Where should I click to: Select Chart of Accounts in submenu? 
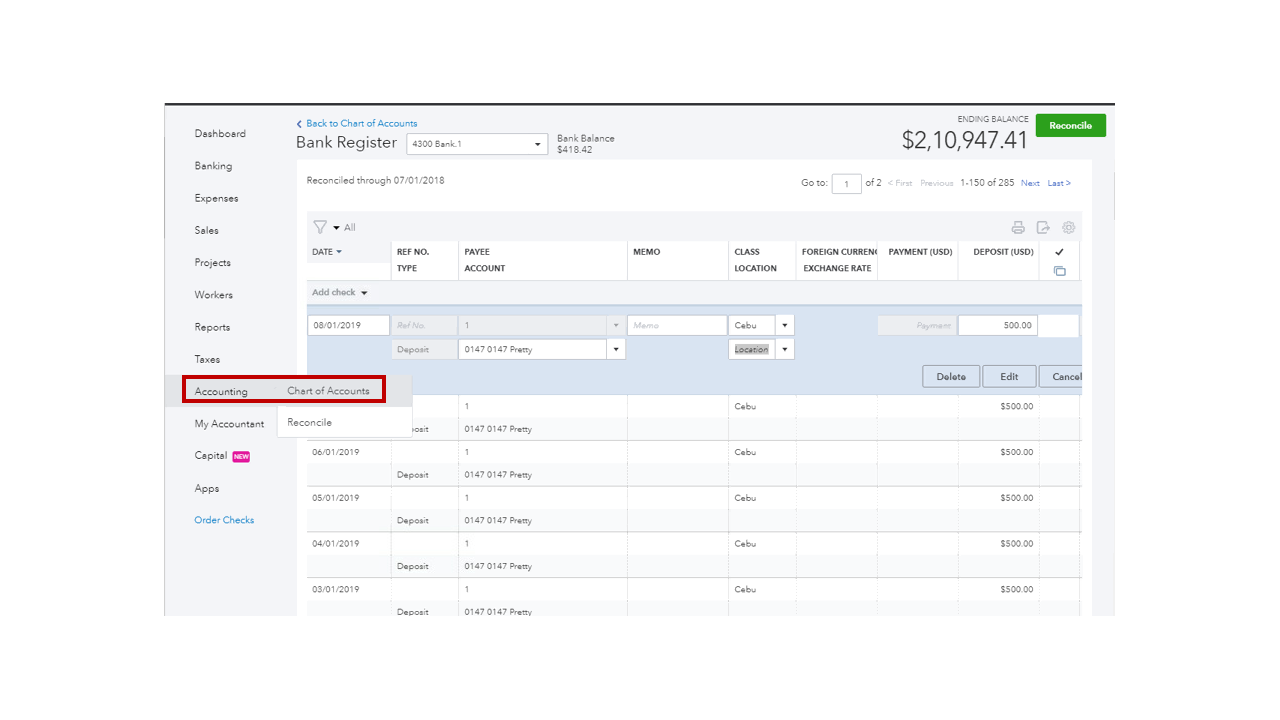point(328,391)
